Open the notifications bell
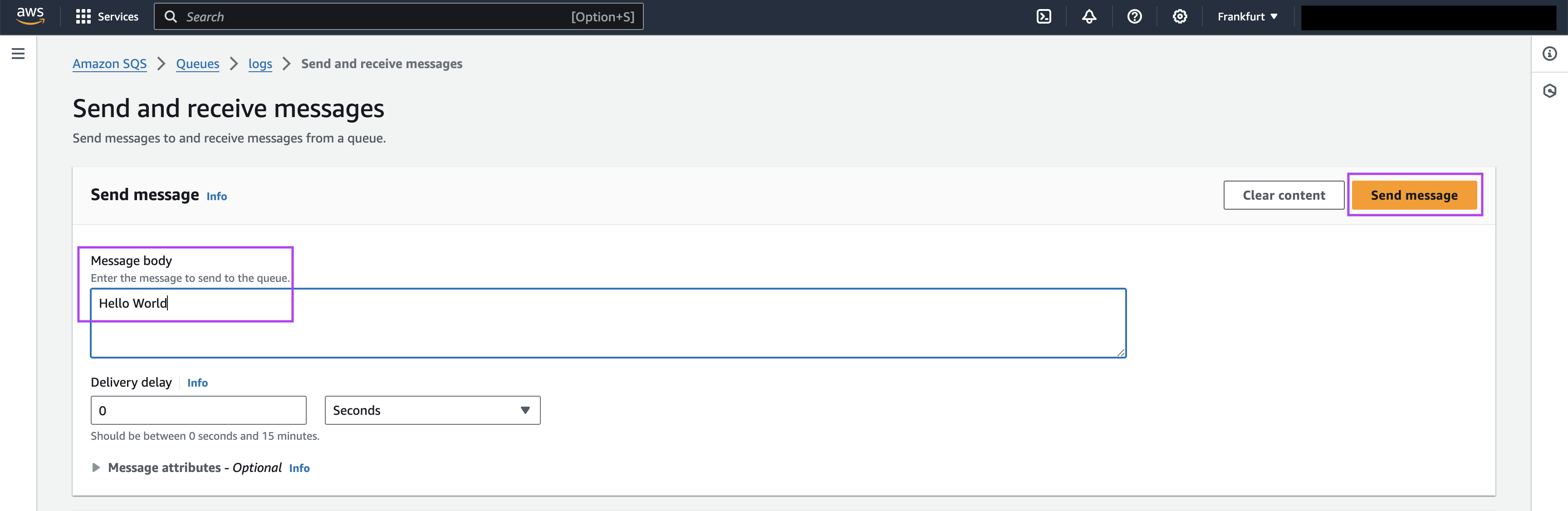Image resolution: width=1568 pixels, height=511 pixels. coord(1089,16)
